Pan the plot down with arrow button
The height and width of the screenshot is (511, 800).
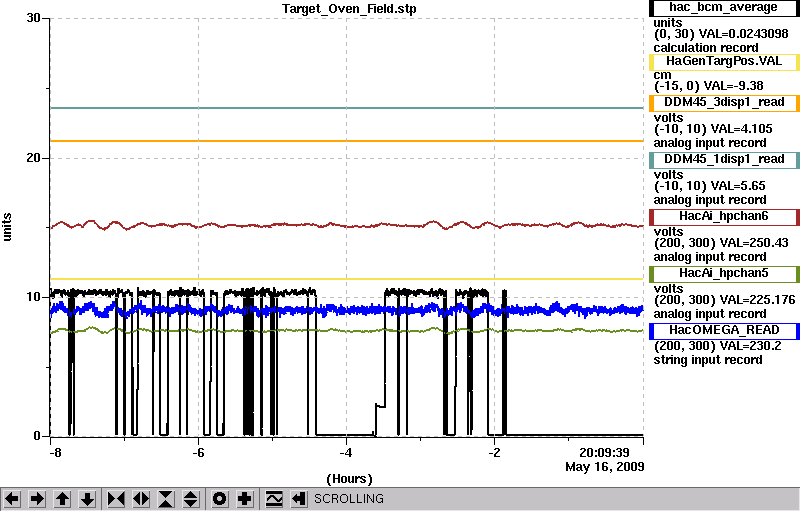87,499
